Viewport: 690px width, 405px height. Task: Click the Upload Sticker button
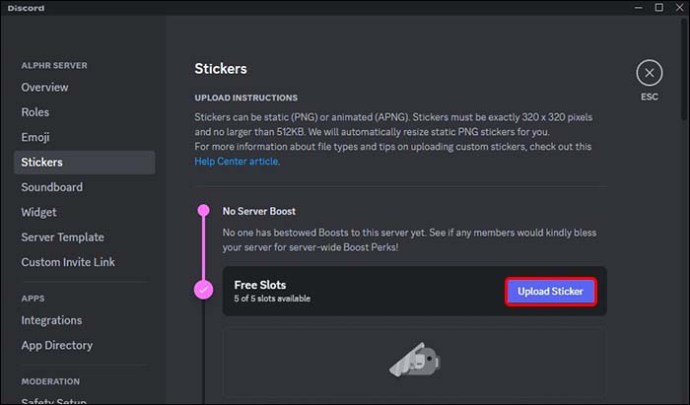pos(551,291)
